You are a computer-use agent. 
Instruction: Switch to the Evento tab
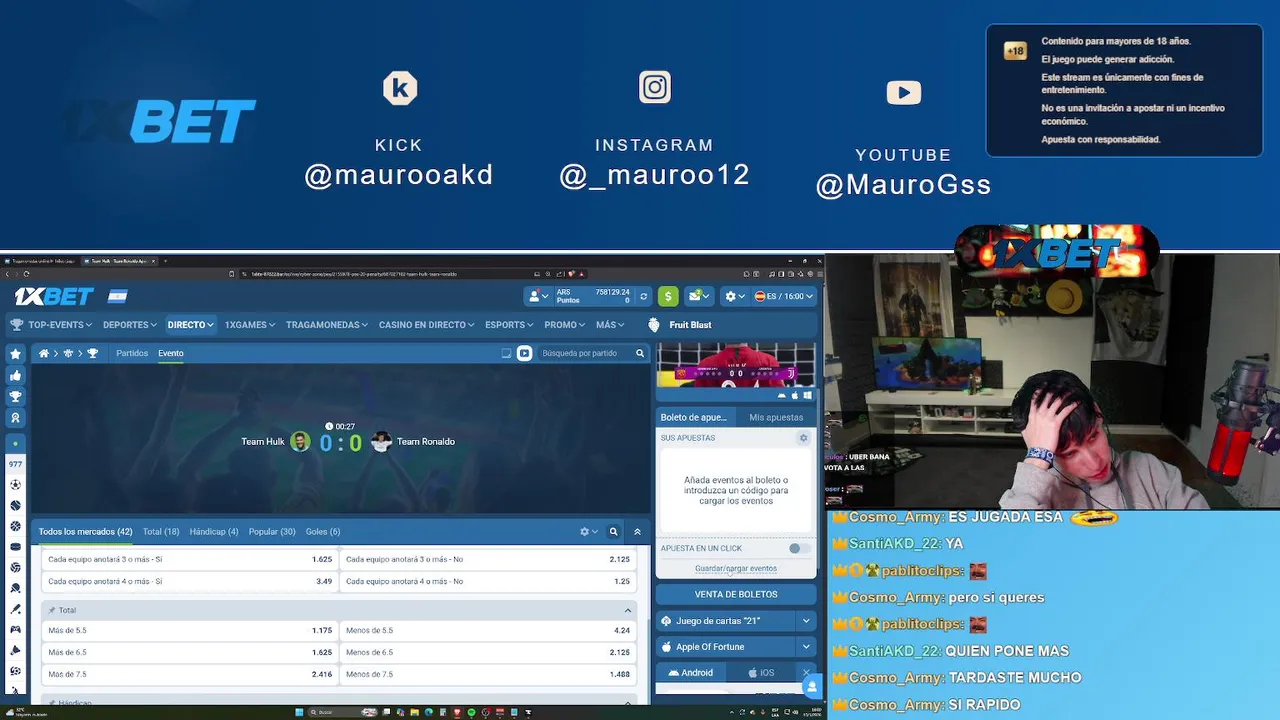(171, 353)
